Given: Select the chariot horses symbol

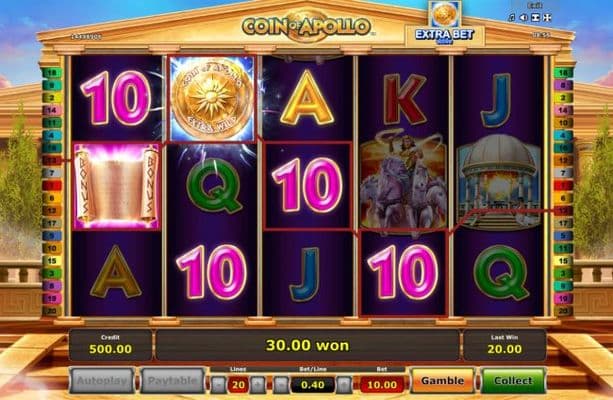Looking at the screenshot, I should [403, 184].
